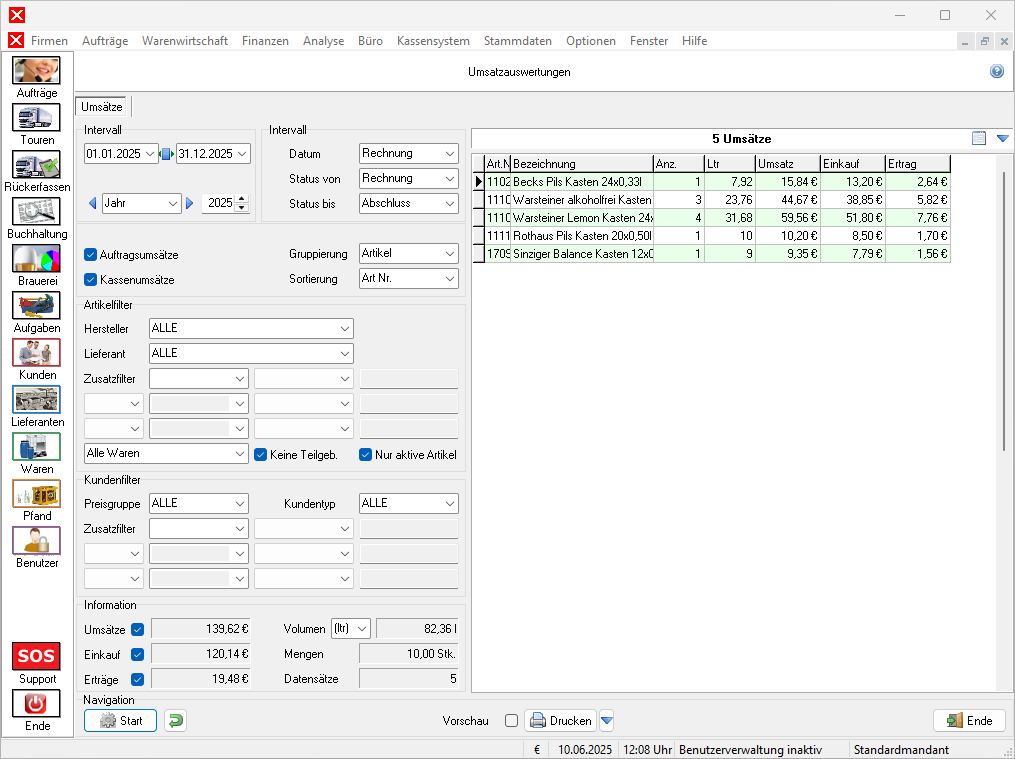The image size is (1015, 759).
Task: Uncheck the Auftragsumsätze checkbox
Action: tap(91, 255)
